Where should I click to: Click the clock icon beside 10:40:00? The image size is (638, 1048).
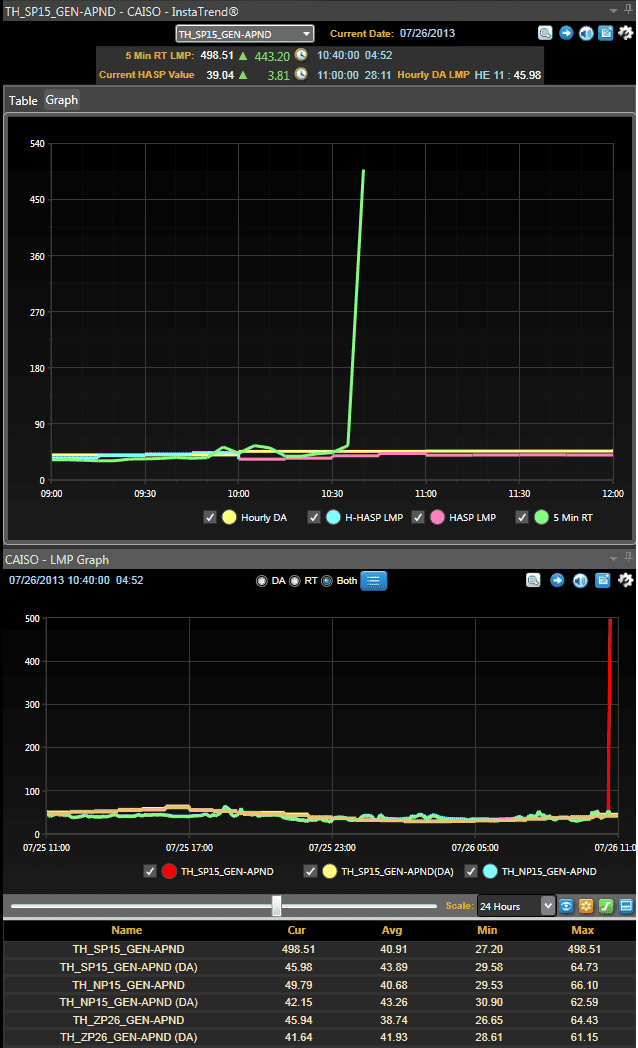coord(301,55)
